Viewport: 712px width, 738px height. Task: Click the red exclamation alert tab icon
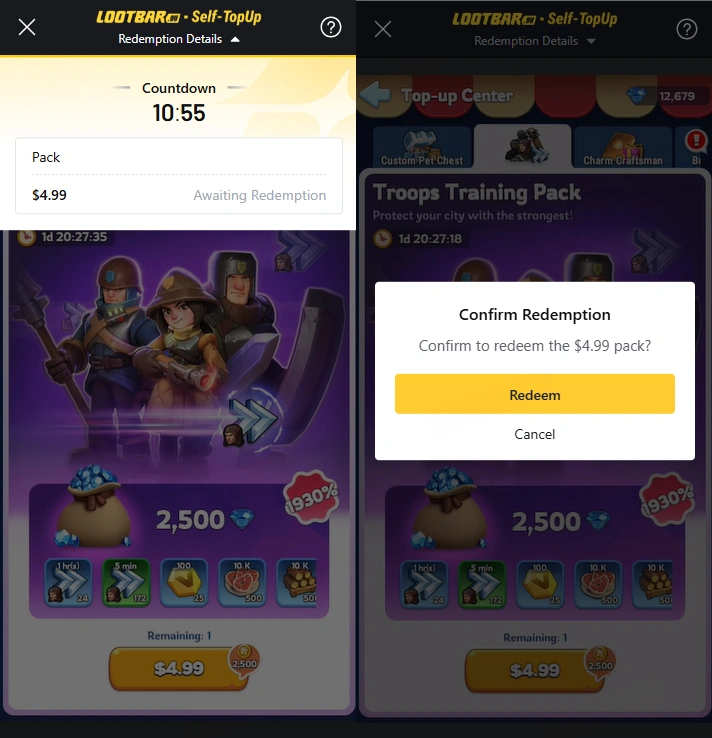[696, 140]
